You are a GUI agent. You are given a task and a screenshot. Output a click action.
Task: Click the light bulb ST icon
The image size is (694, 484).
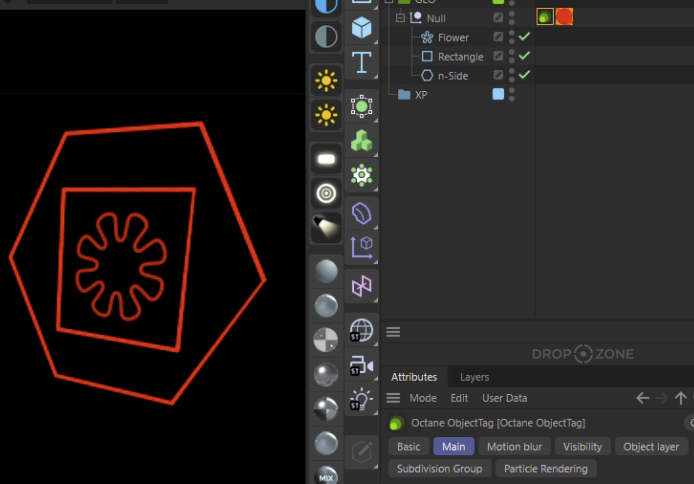click(x=362, y=399)
